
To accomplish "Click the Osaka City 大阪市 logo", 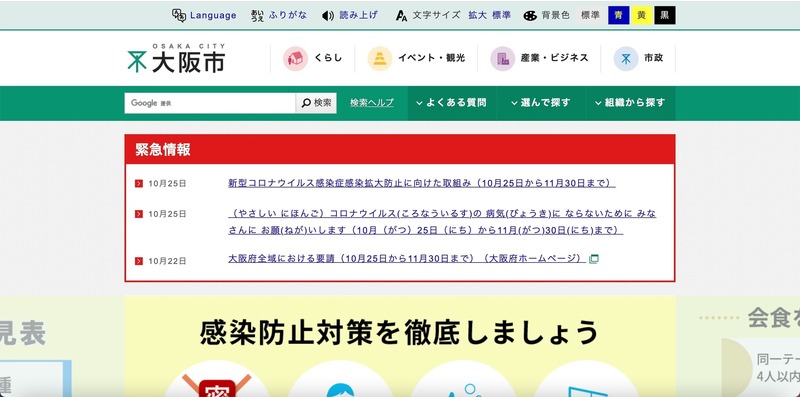I will pos(176,58).
